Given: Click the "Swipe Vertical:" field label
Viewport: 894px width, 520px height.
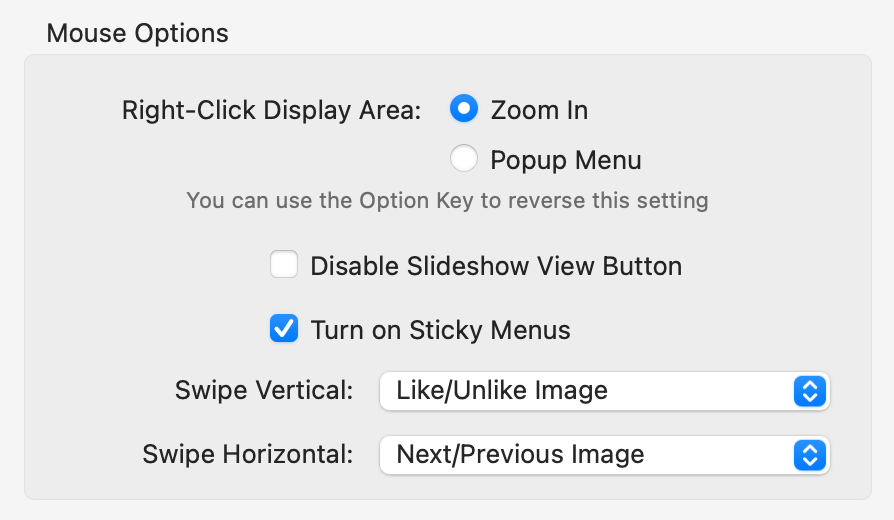Looking at the screenshot, I should [x=264, y=390].
